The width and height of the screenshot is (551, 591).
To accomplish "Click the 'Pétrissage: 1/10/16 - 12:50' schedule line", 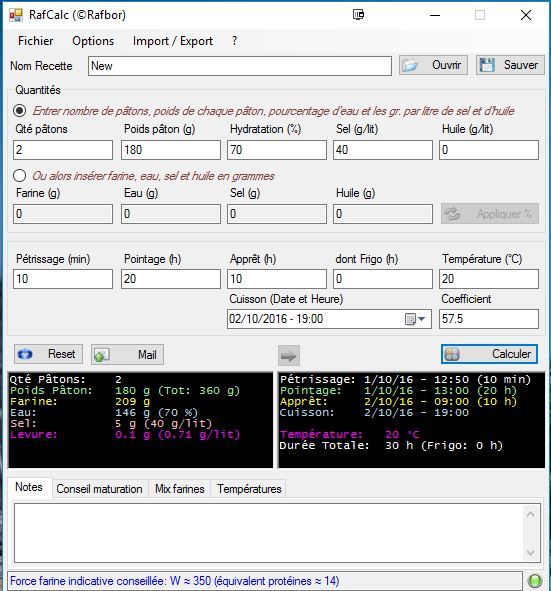I will [405, 380].
